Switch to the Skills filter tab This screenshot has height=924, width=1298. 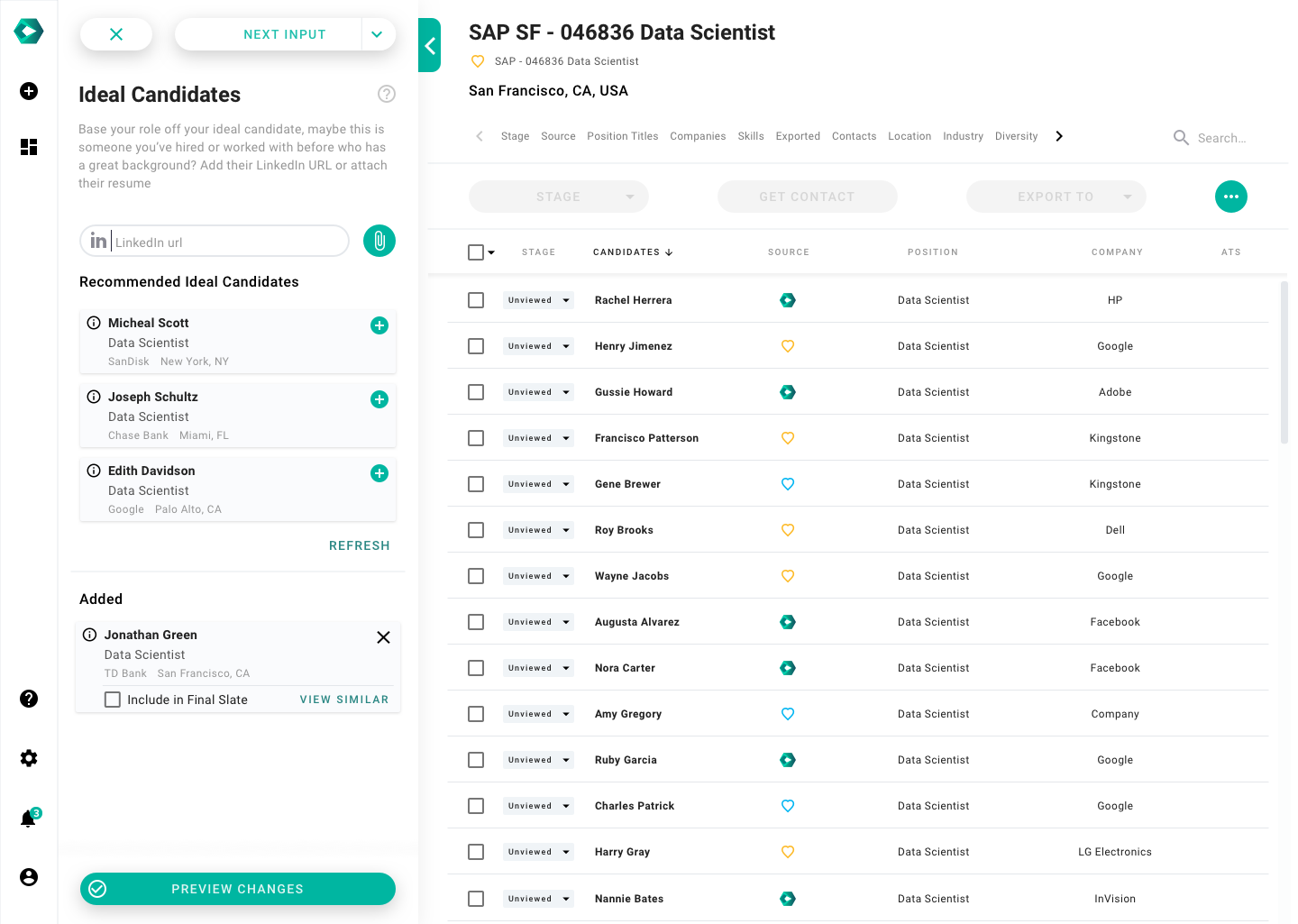(750, 136)
